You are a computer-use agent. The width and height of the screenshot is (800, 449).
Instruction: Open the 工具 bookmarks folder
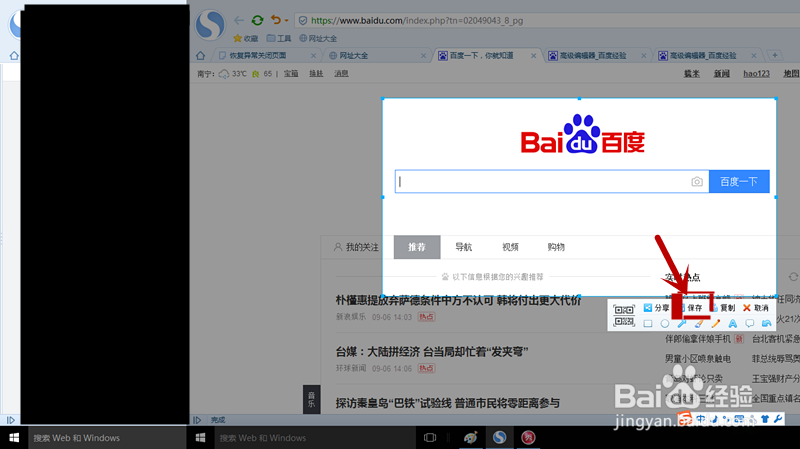pyautogui.click(x=279, y=38)
